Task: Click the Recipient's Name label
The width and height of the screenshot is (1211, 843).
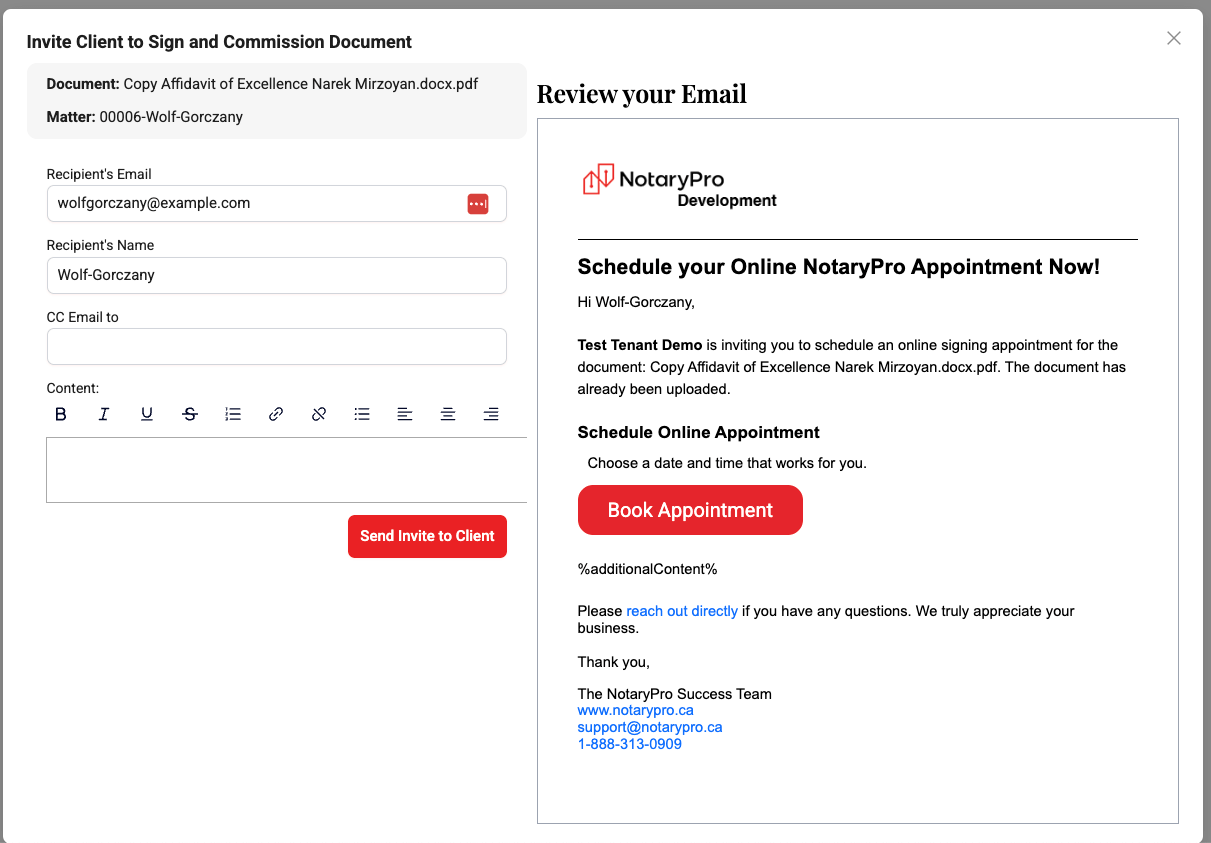Action: pyautogui.click(x=100, y=245)
